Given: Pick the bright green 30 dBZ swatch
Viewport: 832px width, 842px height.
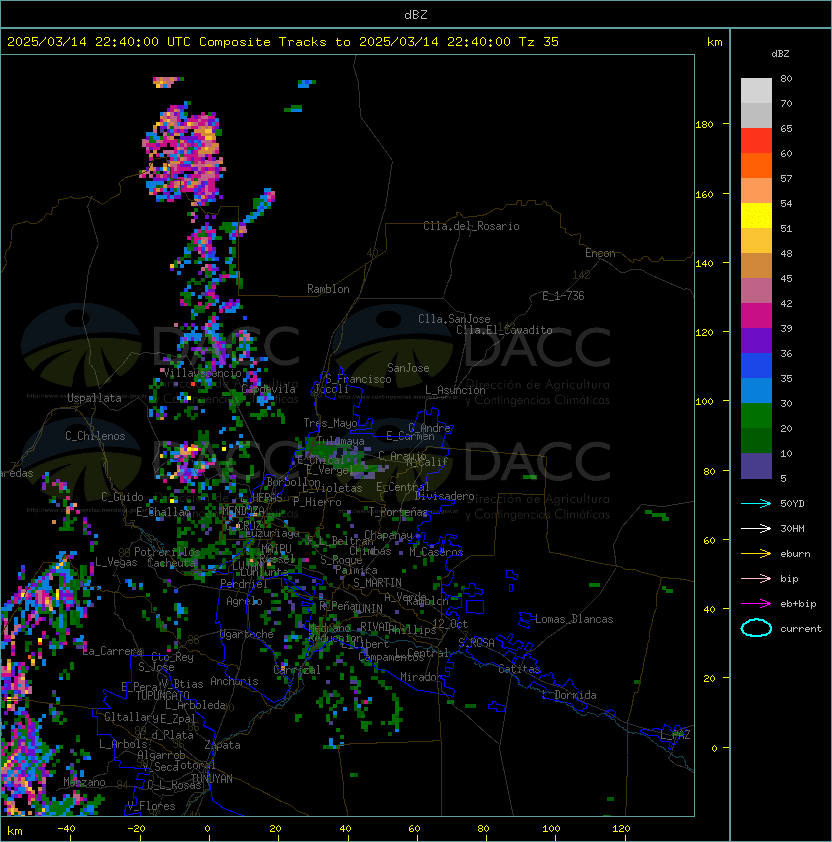Looking at the screenshot, I should tap(756, 416).
